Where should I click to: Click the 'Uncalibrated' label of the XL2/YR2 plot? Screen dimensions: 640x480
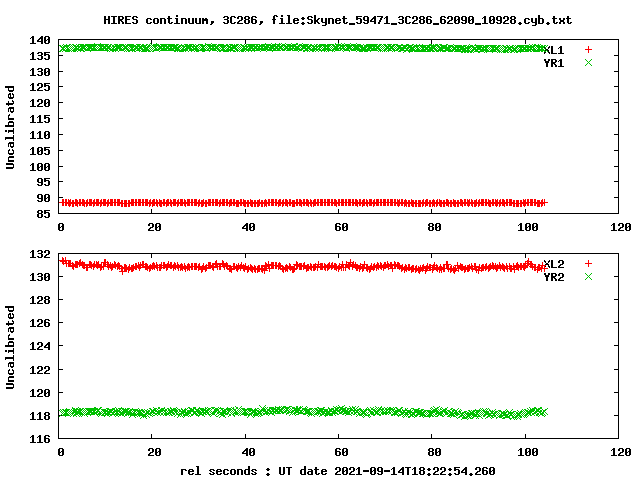(x=10, y=347)
